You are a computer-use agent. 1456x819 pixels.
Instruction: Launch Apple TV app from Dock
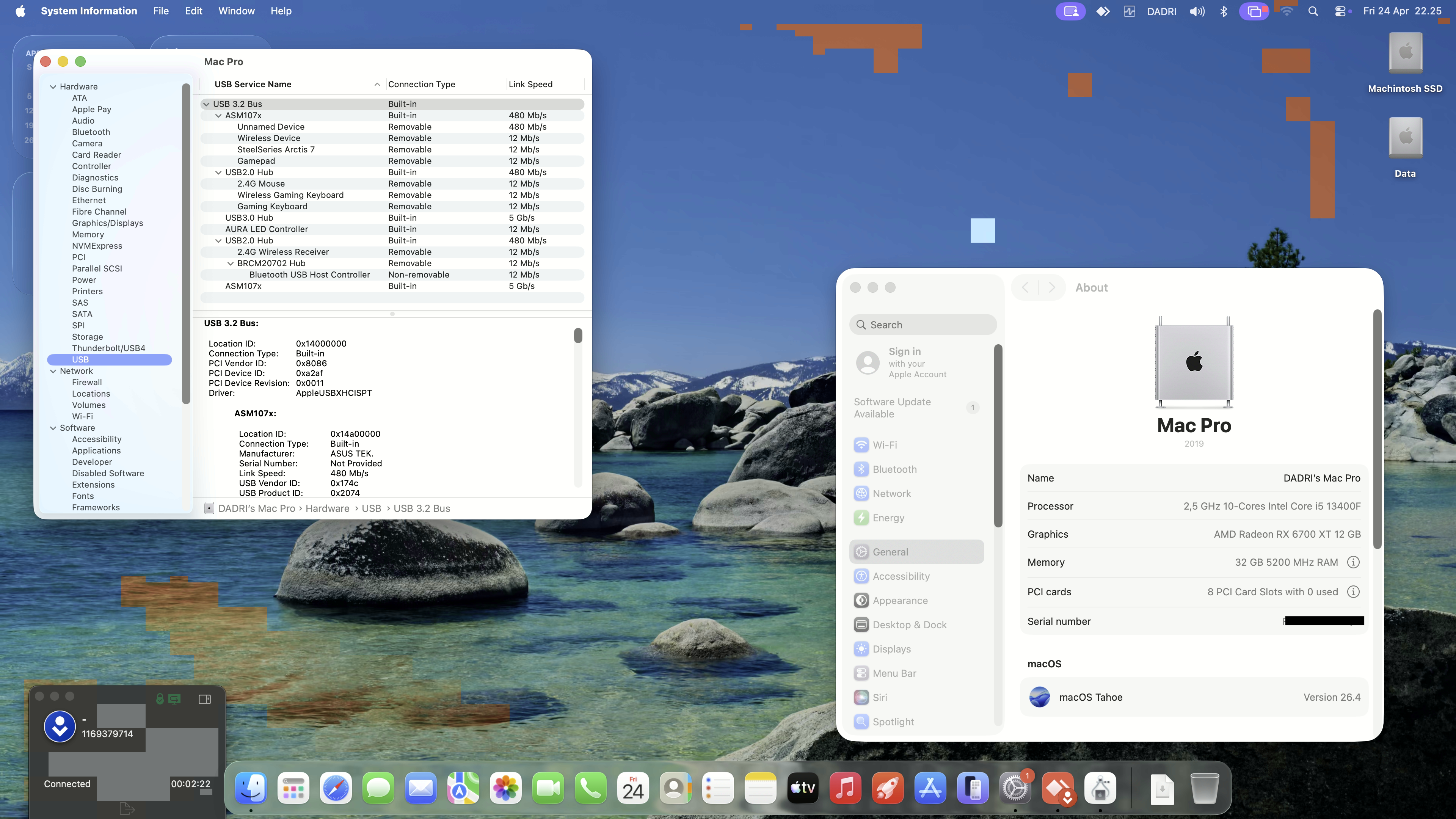(x=803, y=788)
